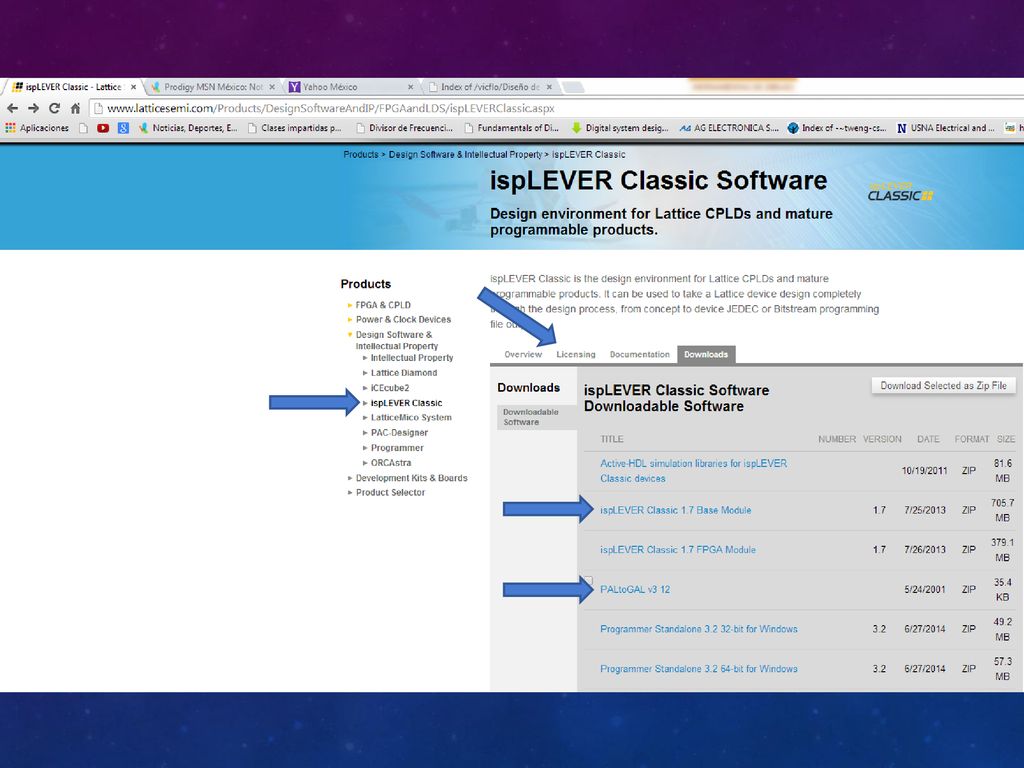Viewport: 1024px width, 768px height.
Task: Open the Aplicaciones apps grid bookmark
Action: (37, 128)
